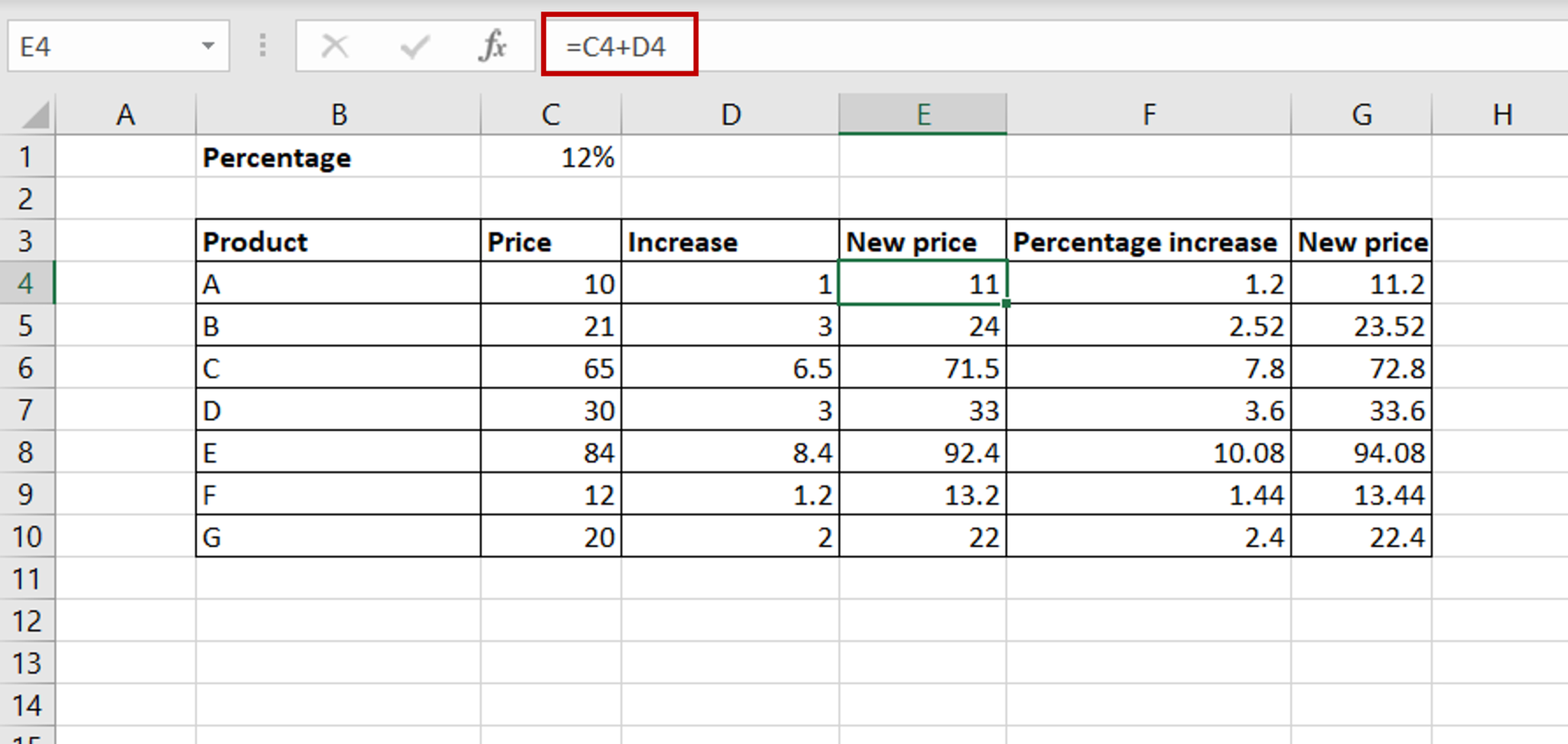This screenshot has width=1568, height=744.
Task: Select row header 10
Action: point(28,537)
